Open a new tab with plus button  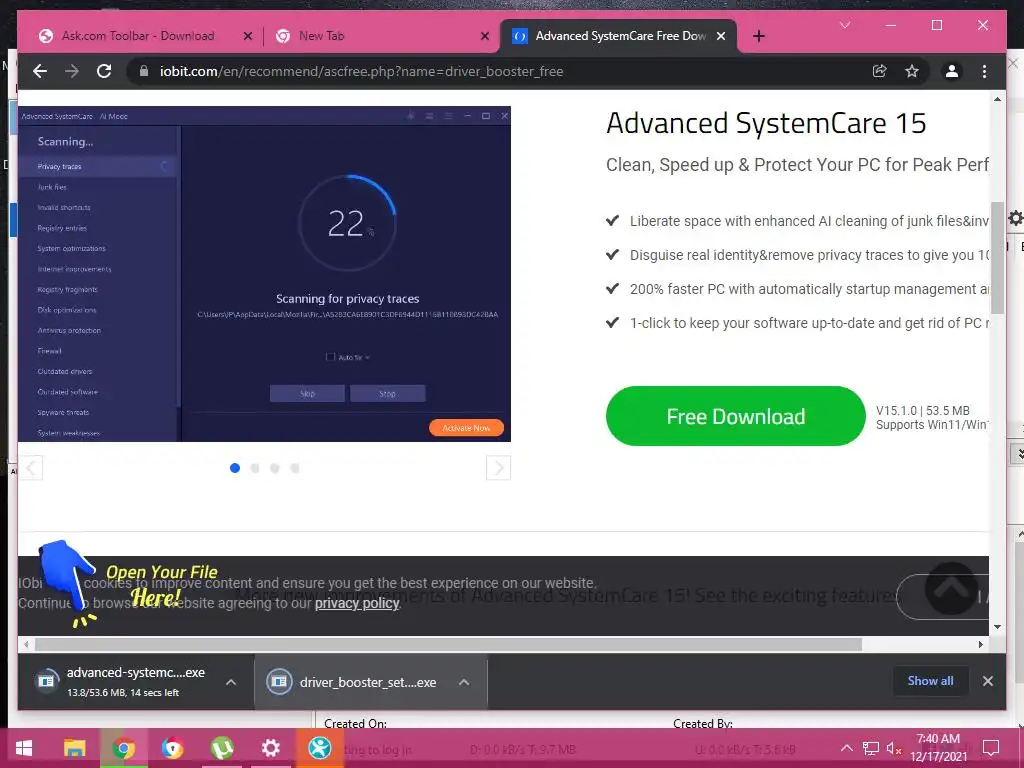(758, 36)
